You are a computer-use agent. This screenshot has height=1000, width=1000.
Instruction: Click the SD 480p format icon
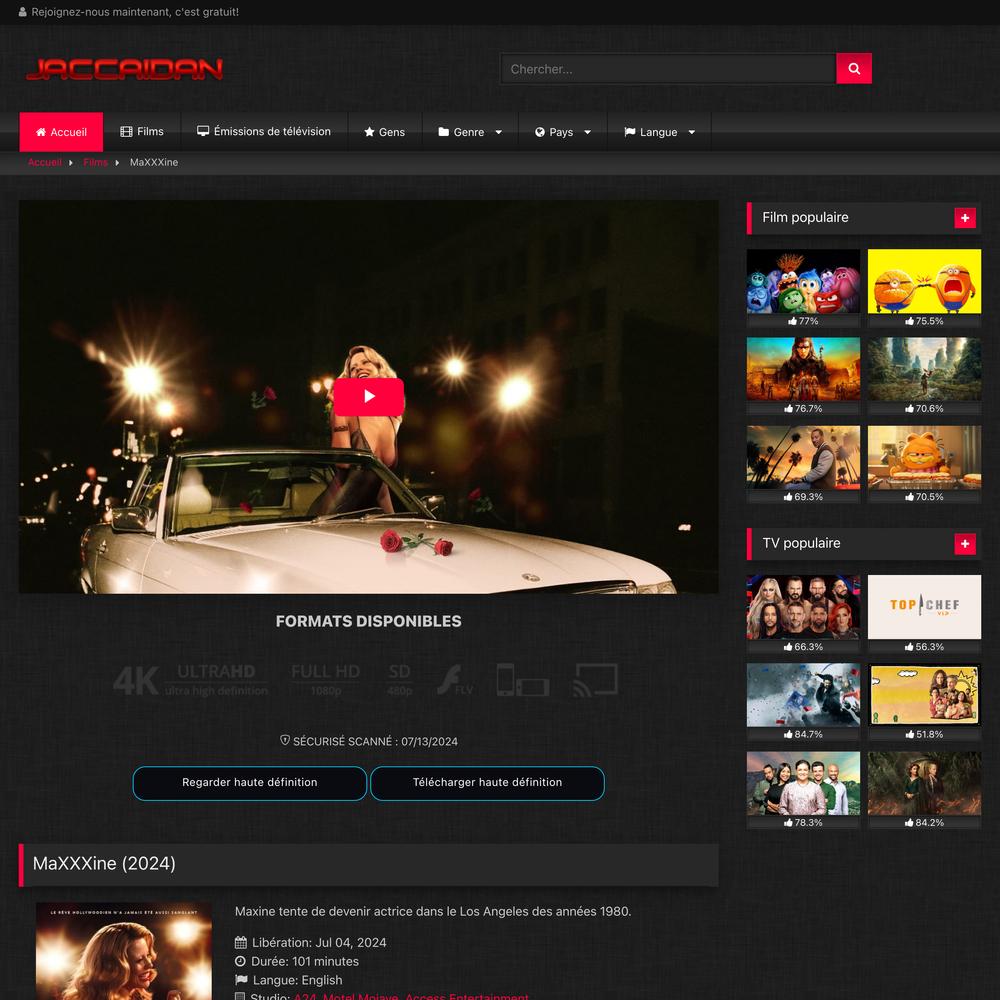(399, 680)
